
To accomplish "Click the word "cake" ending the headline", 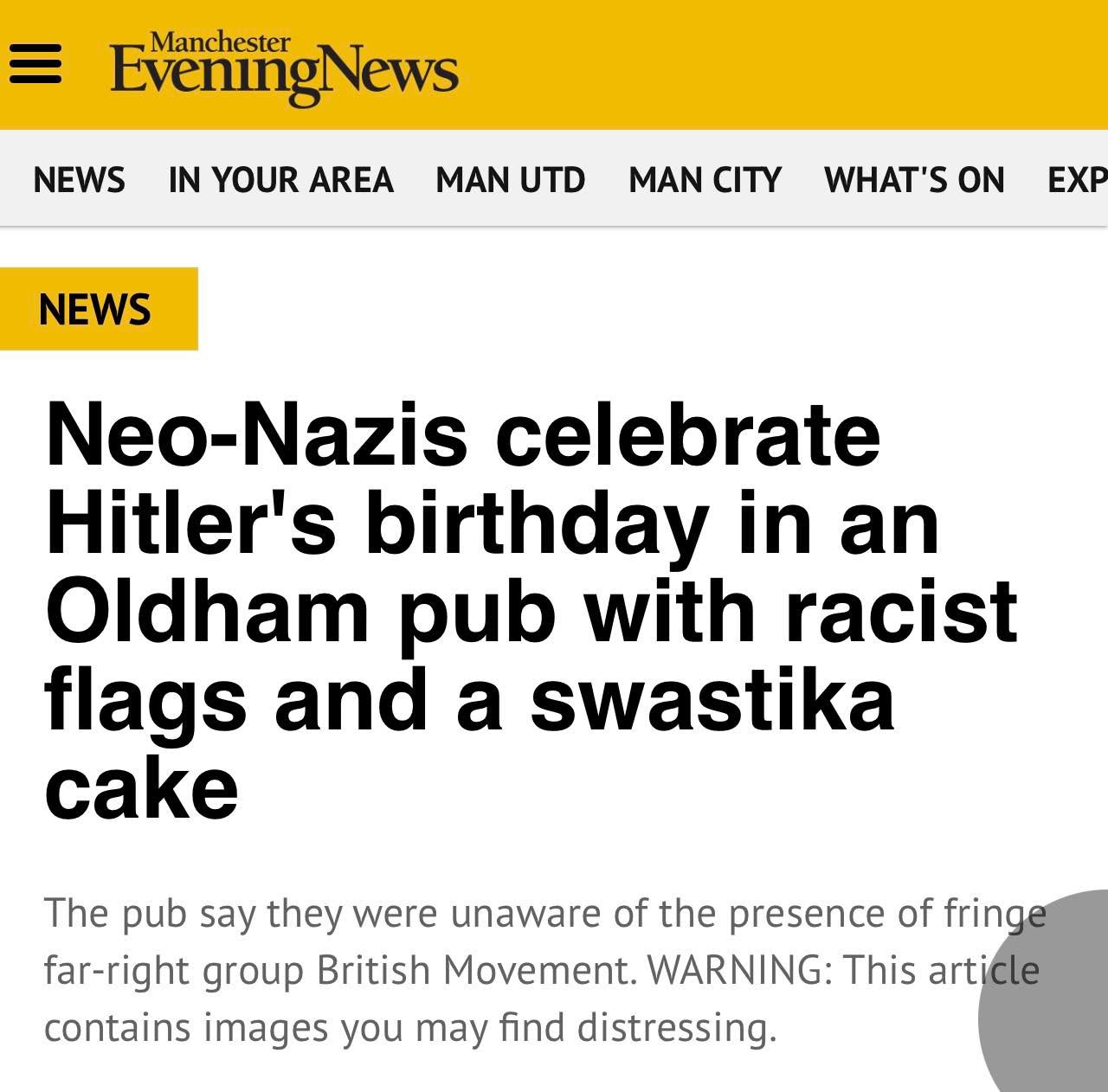I will point(141,790).
